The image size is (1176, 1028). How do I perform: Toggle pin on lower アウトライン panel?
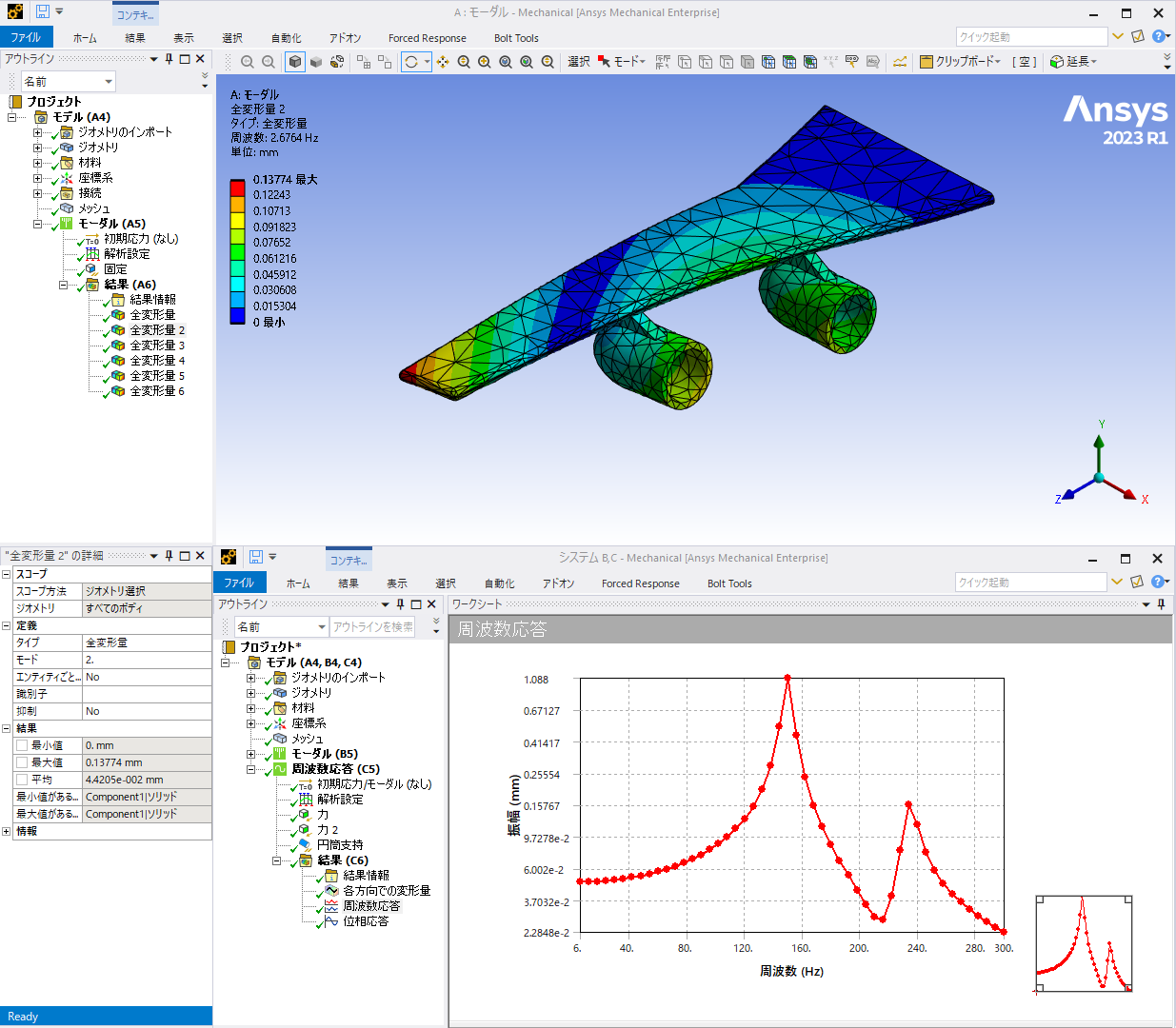point(401,604)
